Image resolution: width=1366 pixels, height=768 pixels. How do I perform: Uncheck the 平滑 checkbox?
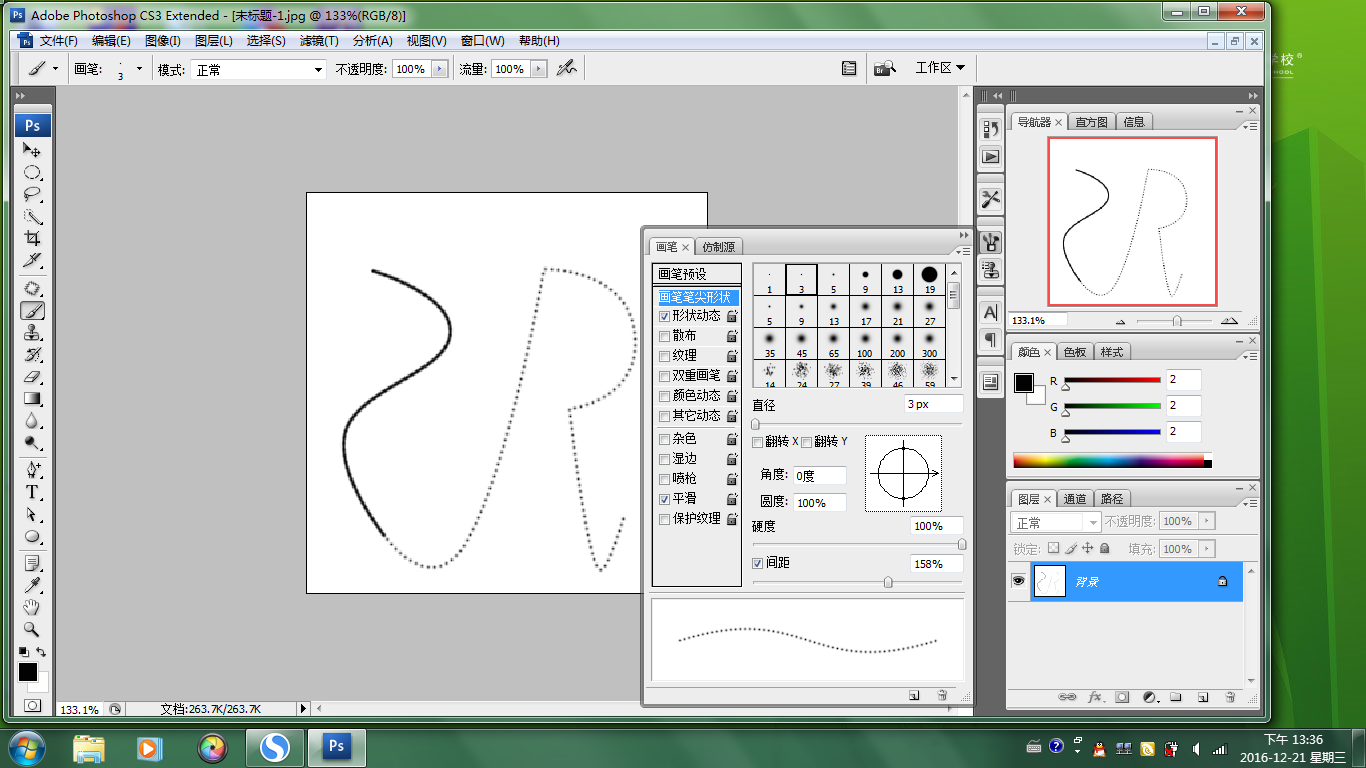[x=665, y=498]
